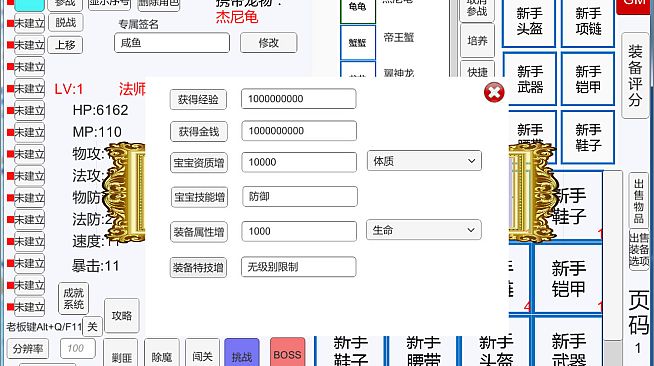Click the 宝宝资质增 button
The height and width of the screenshot is (366, 654).
[x=199, y=163]
